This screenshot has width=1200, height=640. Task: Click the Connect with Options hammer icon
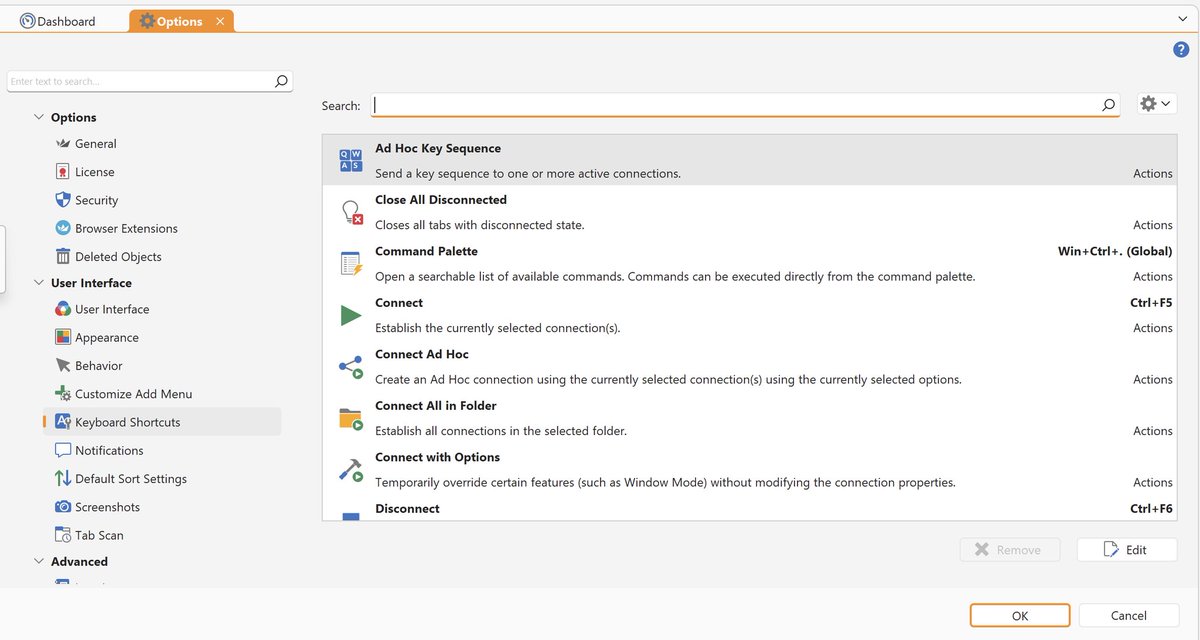(x=351, y=470)
